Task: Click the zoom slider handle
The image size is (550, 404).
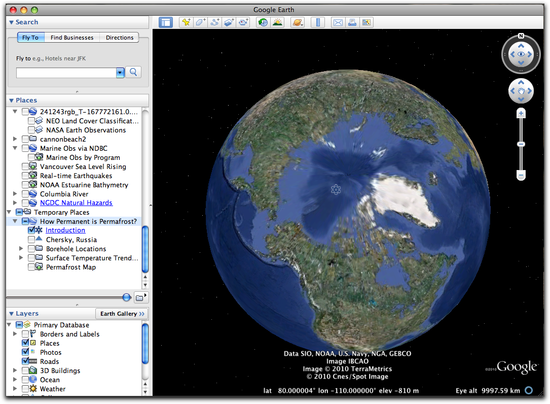Action: (x=521, y=144)
